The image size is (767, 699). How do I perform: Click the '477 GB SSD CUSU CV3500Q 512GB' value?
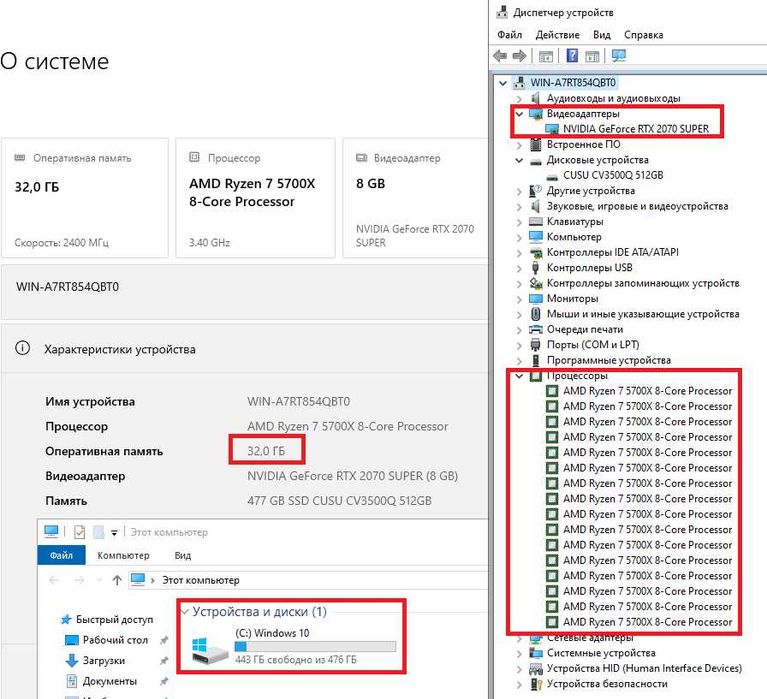pos(339,501)
